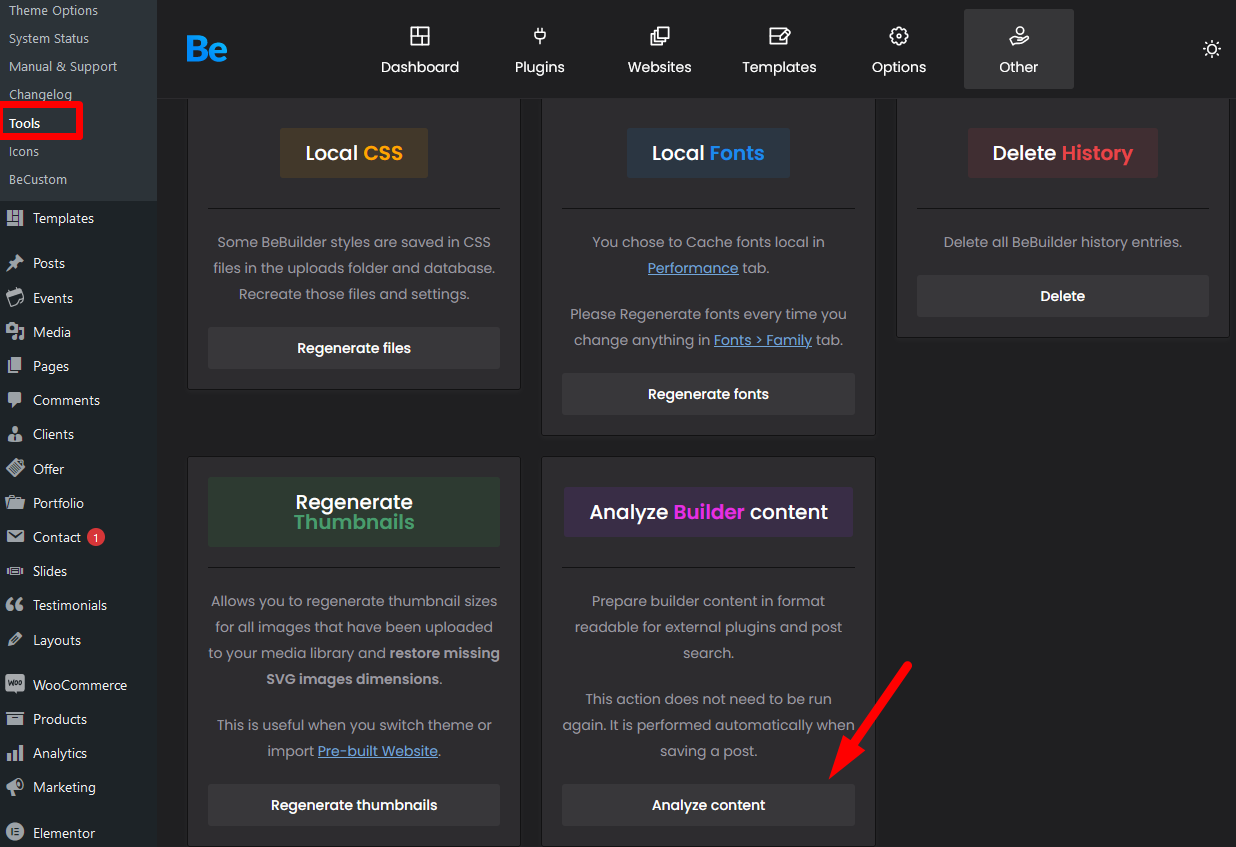This screenshot has width=1236, height=847.
Task: Click the Contact envelope icon
Action: click(15, 537)
